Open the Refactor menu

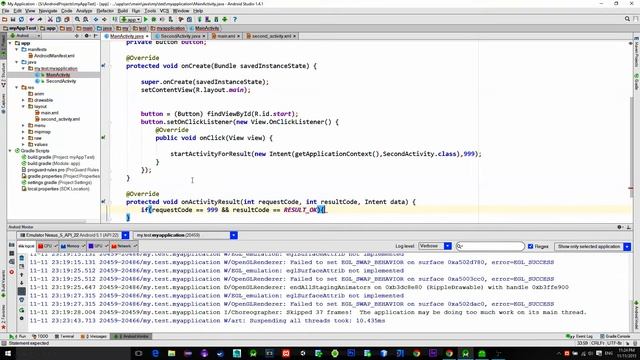click(105, 11)
